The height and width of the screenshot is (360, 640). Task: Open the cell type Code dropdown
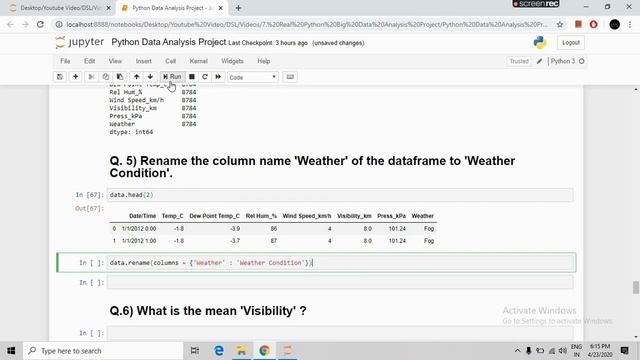tap(253, 77)
